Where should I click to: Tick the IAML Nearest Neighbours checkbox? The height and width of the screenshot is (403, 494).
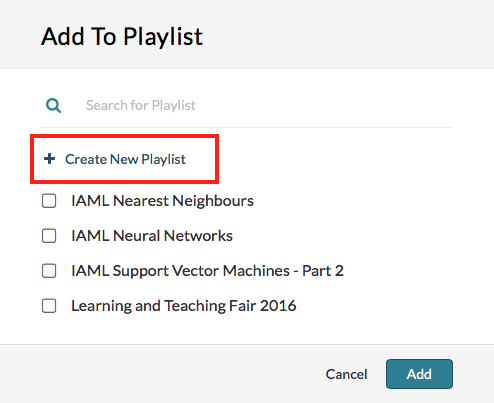tap(49, 201)
